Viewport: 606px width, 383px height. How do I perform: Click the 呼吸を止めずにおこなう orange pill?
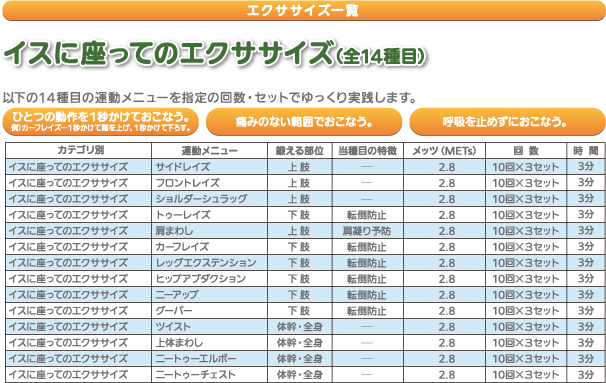tap(507, 122)
